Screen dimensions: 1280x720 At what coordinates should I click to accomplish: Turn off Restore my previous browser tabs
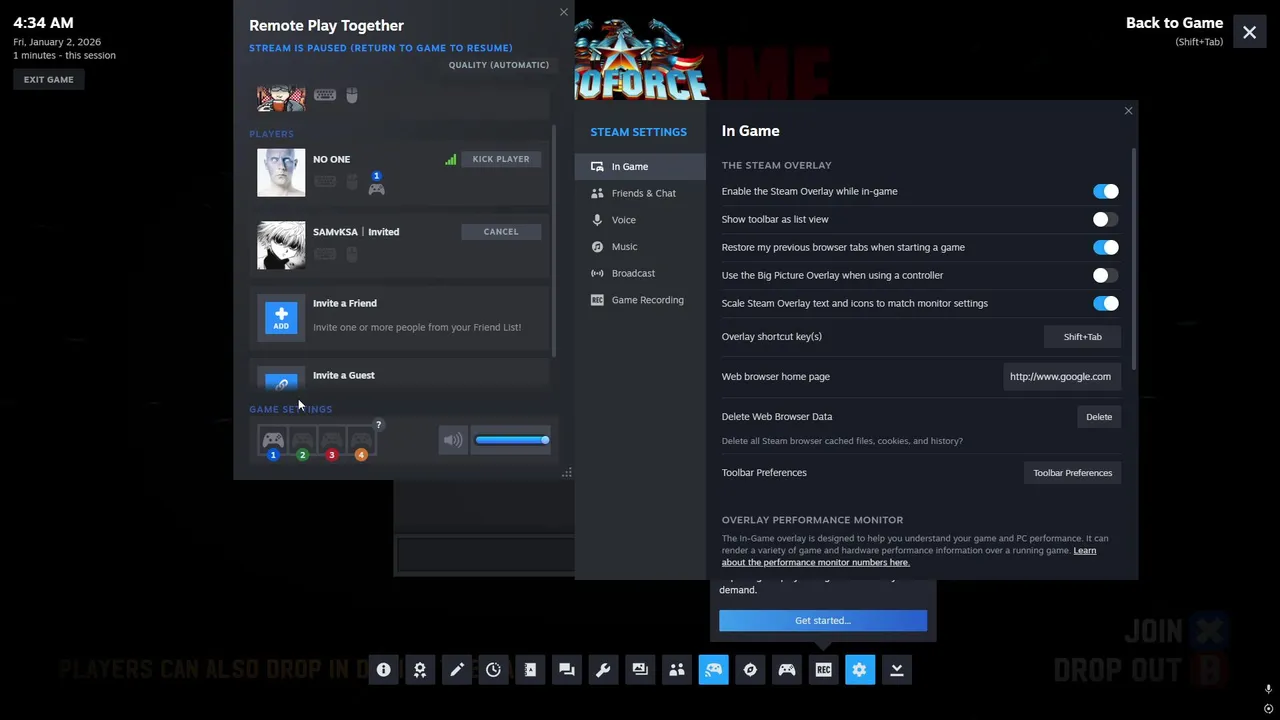[x=1105, y=247]
